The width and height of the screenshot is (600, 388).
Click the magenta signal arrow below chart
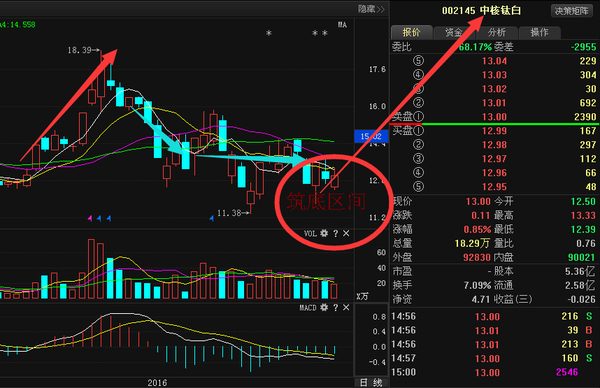(x=90, y=218)
